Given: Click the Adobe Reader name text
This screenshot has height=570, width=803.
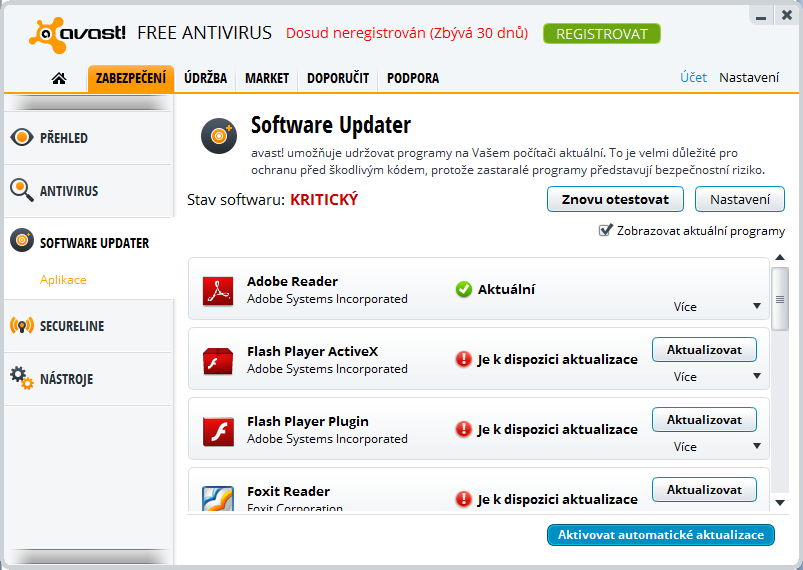Looking at the screenshot, I should [x=292, y=281].
